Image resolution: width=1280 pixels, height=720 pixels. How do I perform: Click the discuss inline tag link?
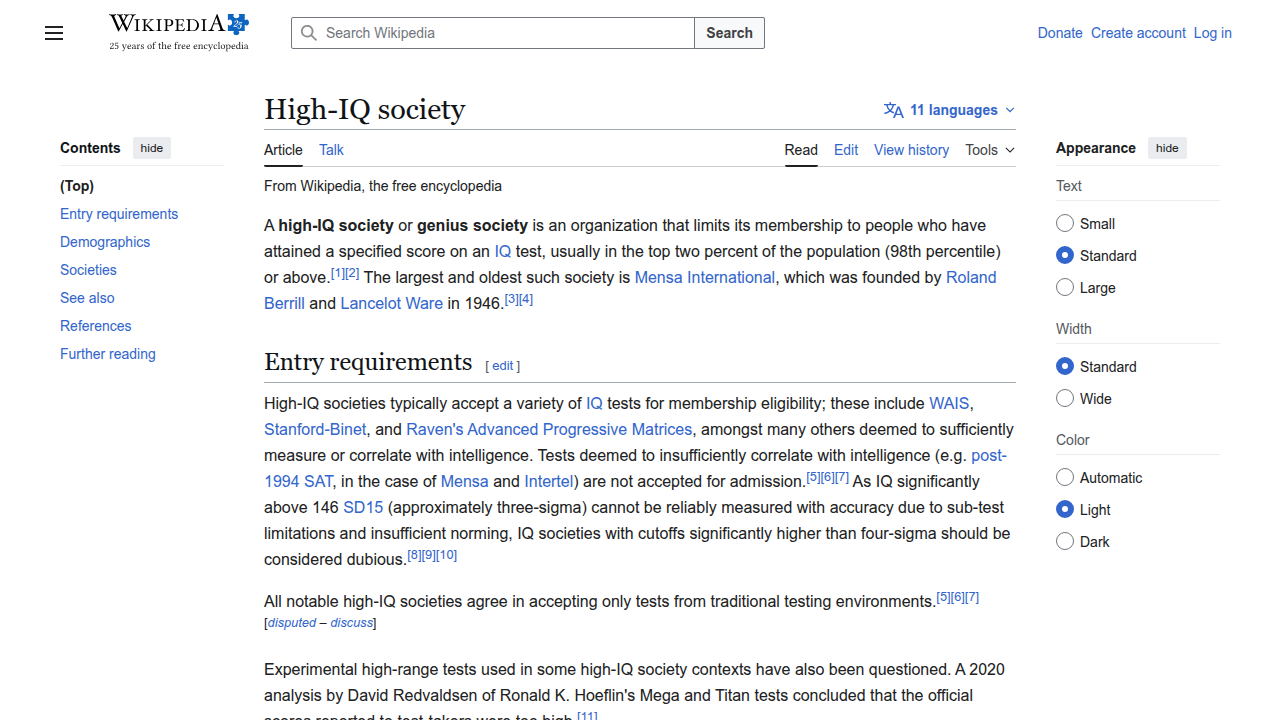[x=352, y=623]
